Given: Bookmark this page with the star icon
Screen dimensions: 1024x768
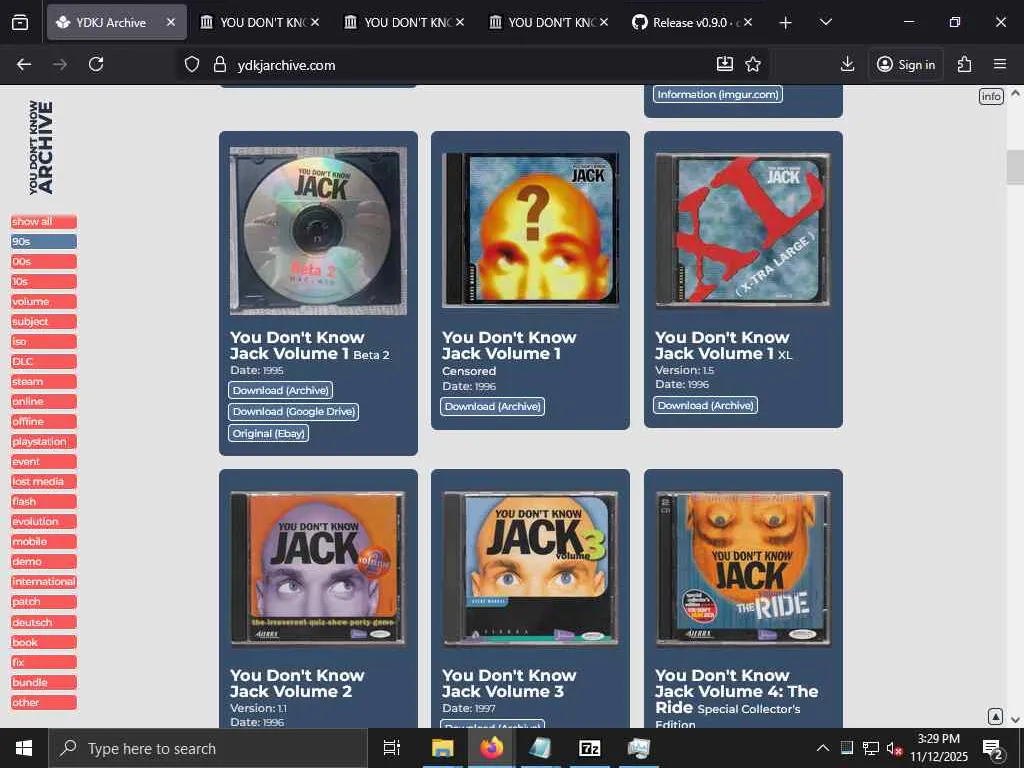Looking at the screenshot, I should pos(753,64).
